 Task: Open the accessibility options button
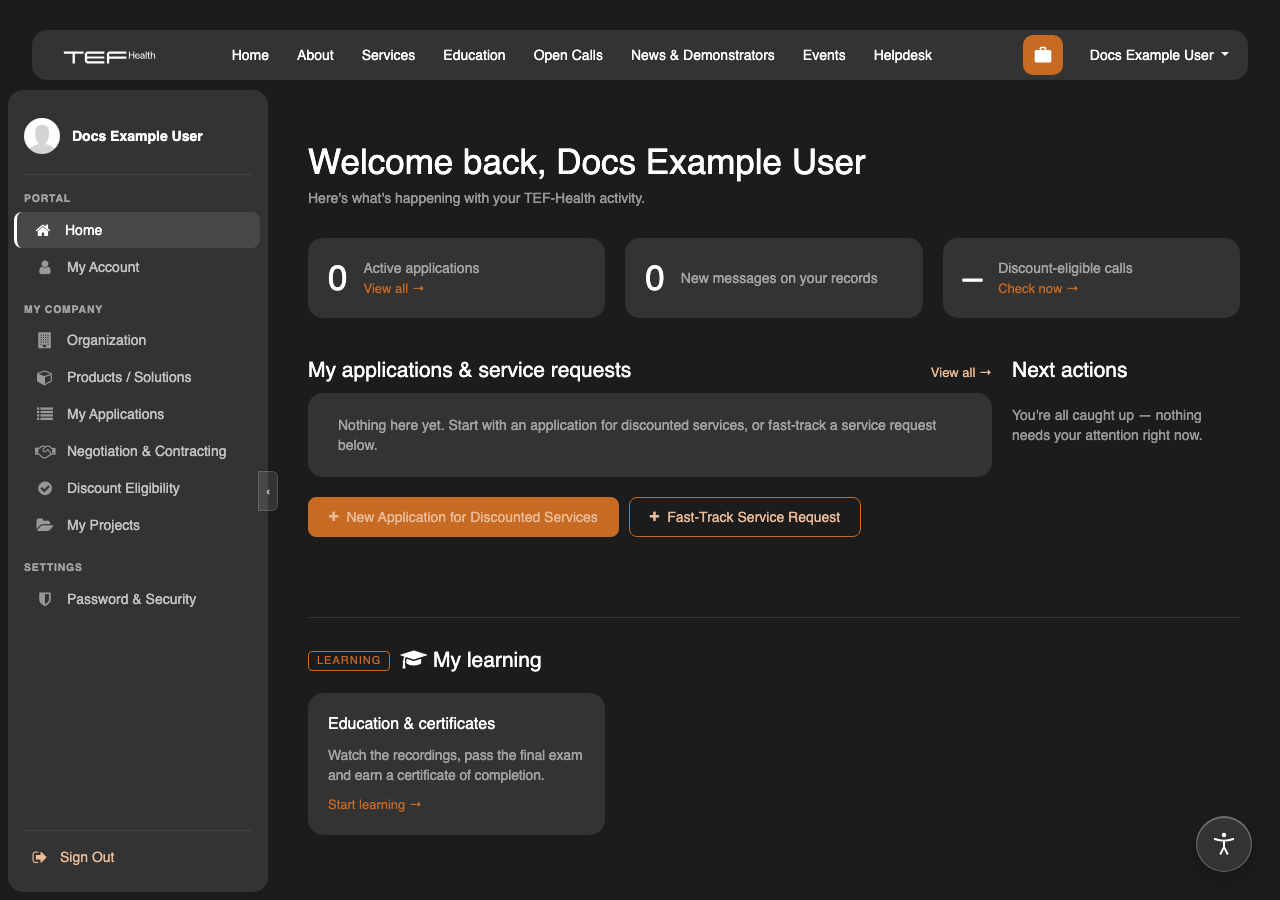pos(1224,844)
